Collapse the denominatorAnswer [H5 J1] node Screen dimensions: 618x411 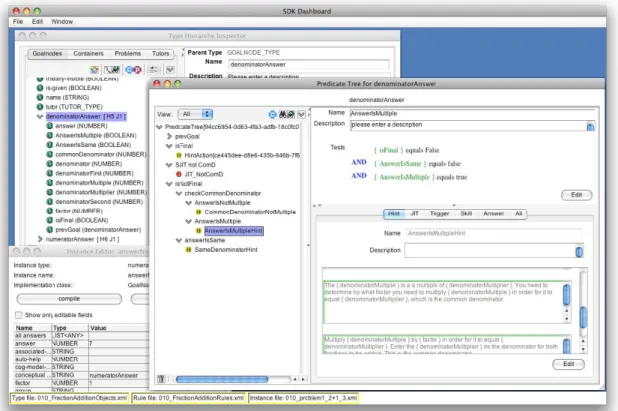tap(40, 117)
